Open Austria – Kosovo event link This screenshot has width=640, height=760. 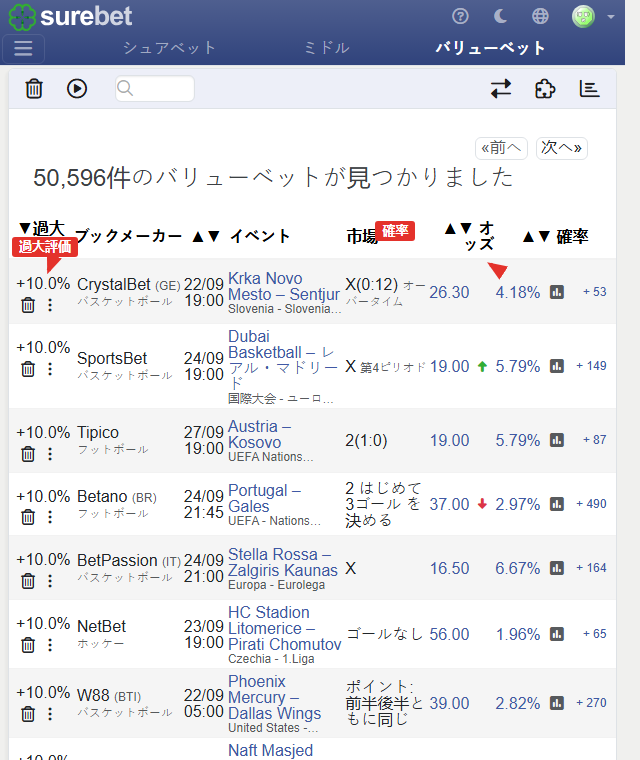pos(259,434)
